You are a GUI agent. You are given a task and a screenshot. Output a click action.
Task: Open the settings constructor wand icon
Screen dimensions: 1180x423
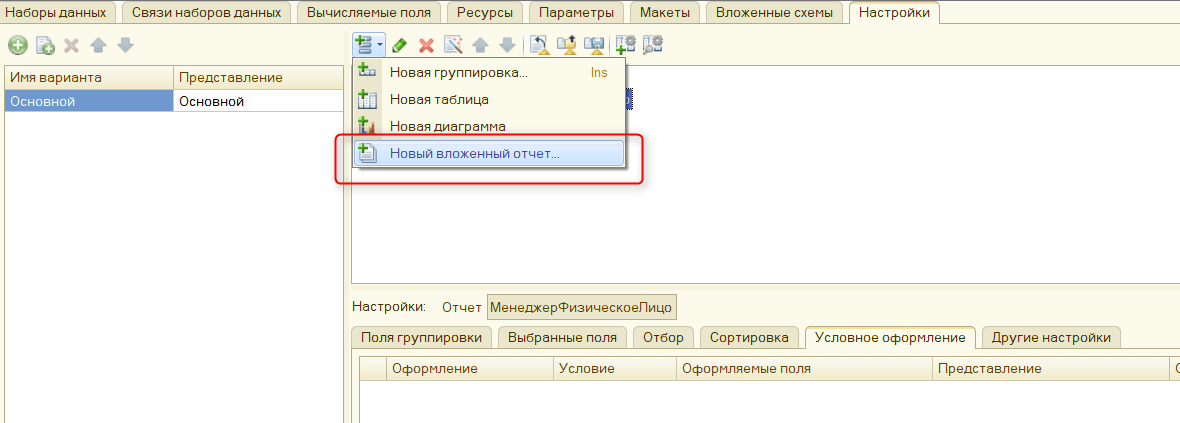coord(453,45)
